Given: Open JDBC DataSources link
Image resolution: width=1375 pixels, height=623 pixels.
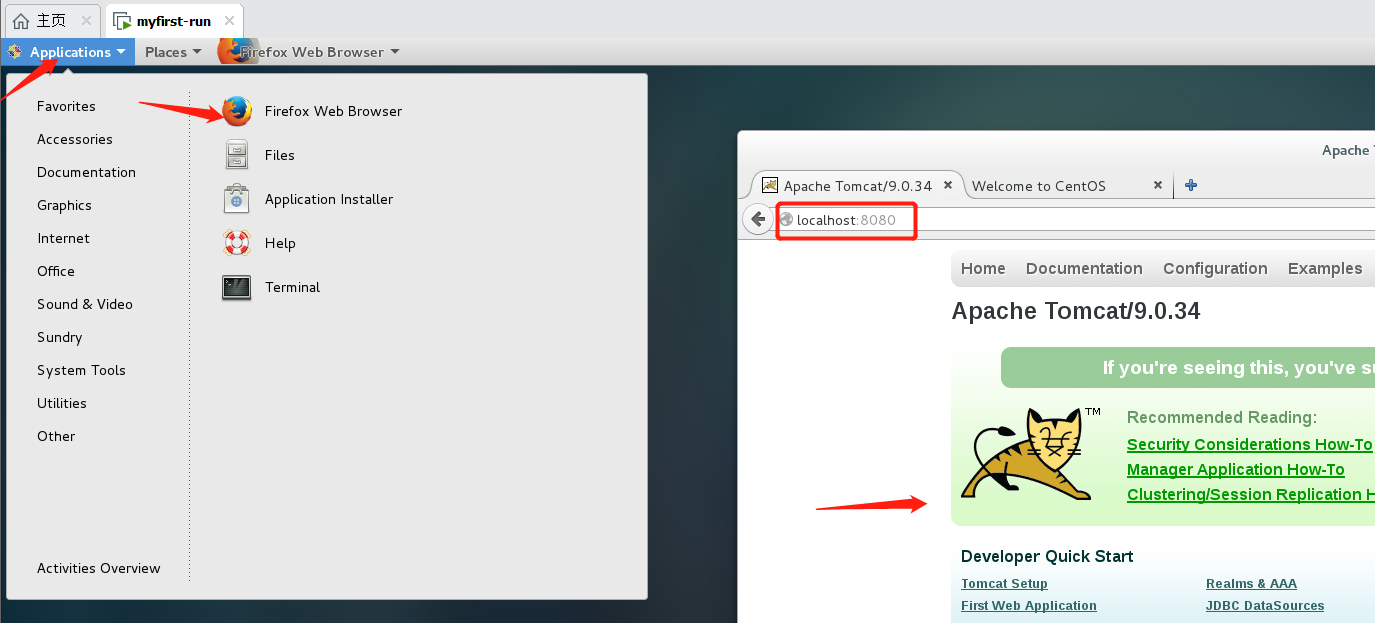Looking at the screenshot, I should (1265, 605).
